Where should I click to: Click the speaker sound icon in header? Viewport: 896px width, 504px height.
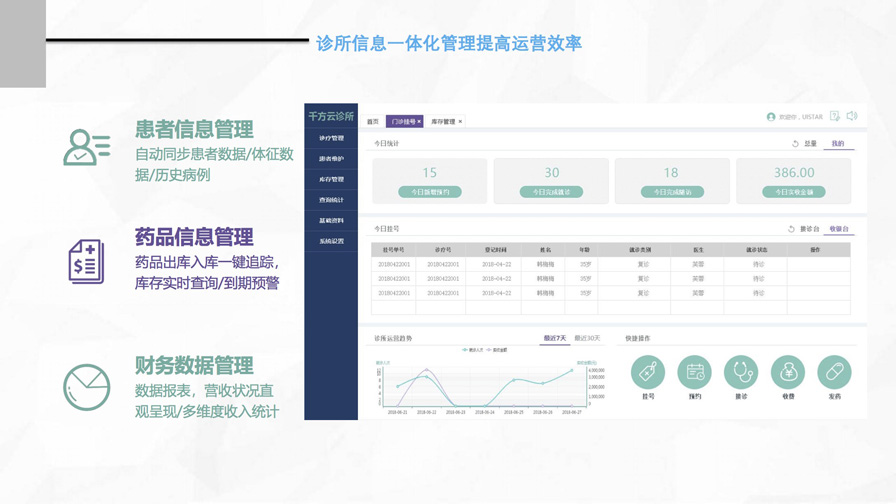[852, 116]
